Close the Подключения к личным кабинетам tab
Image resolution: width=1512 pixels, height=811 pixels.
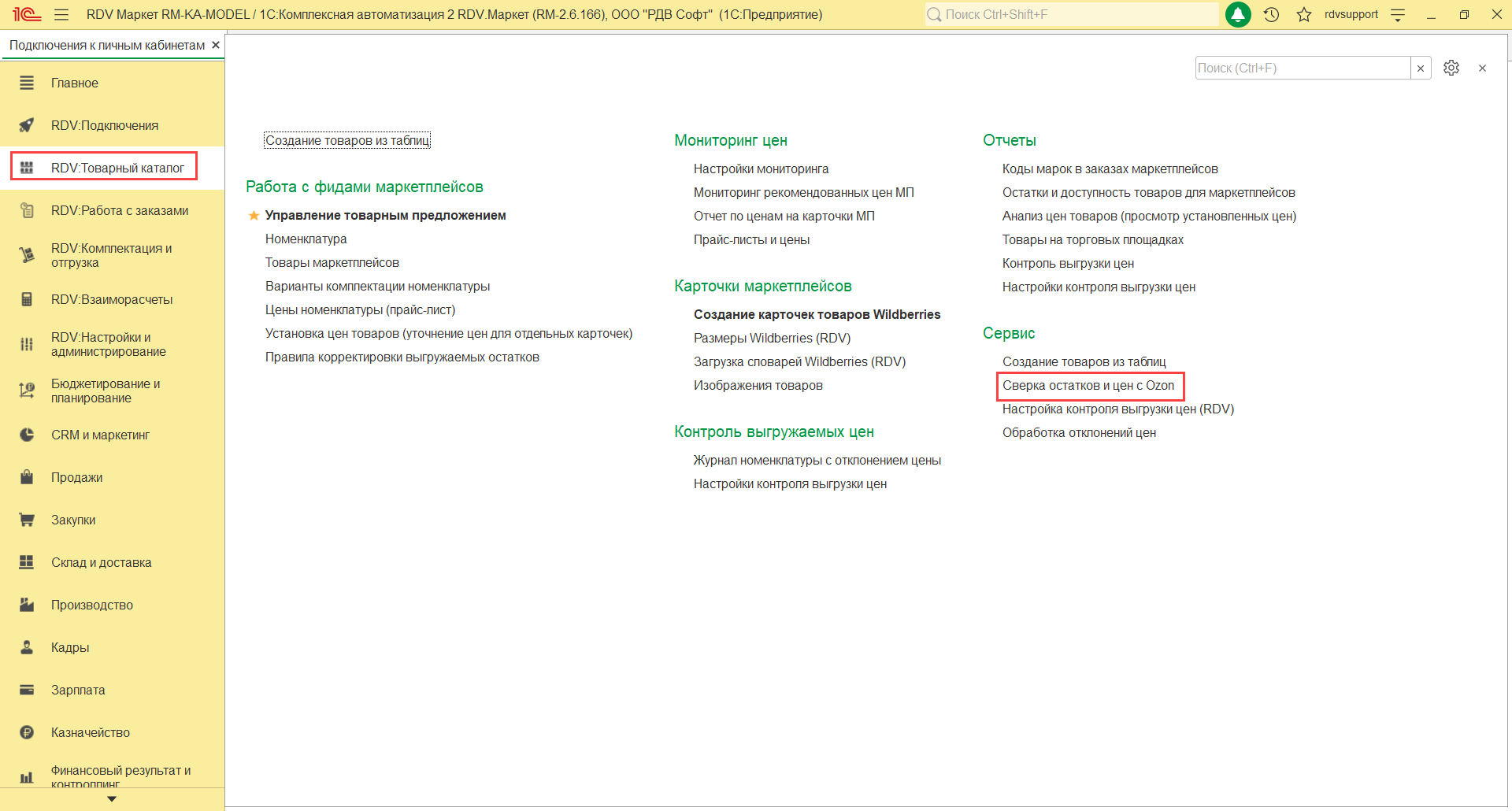(x=216, y=45)
